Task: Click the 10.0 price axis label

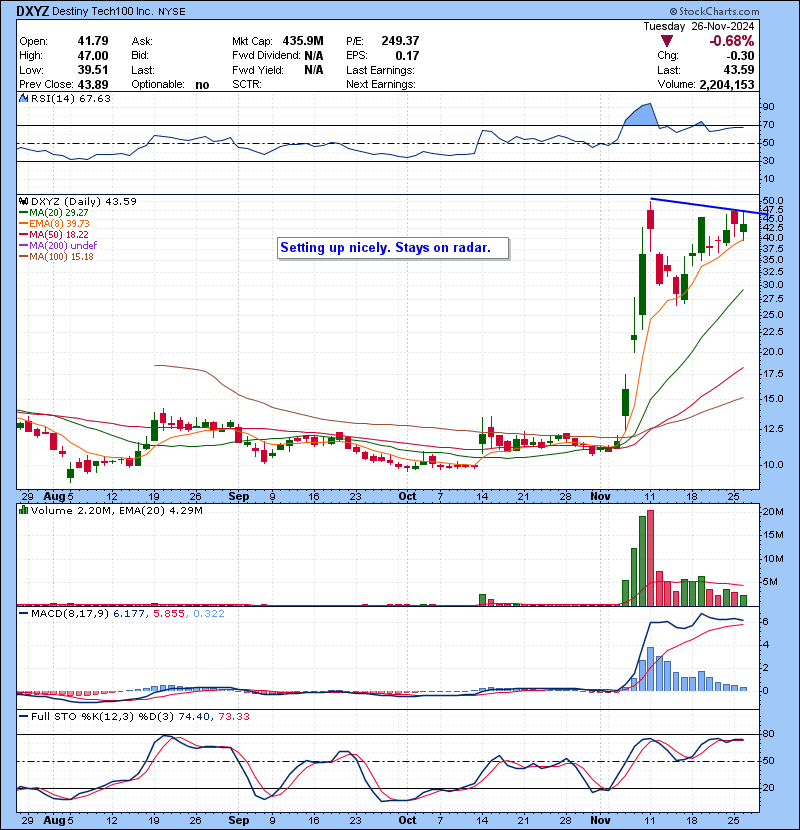Action: click(x=772, y=464)
